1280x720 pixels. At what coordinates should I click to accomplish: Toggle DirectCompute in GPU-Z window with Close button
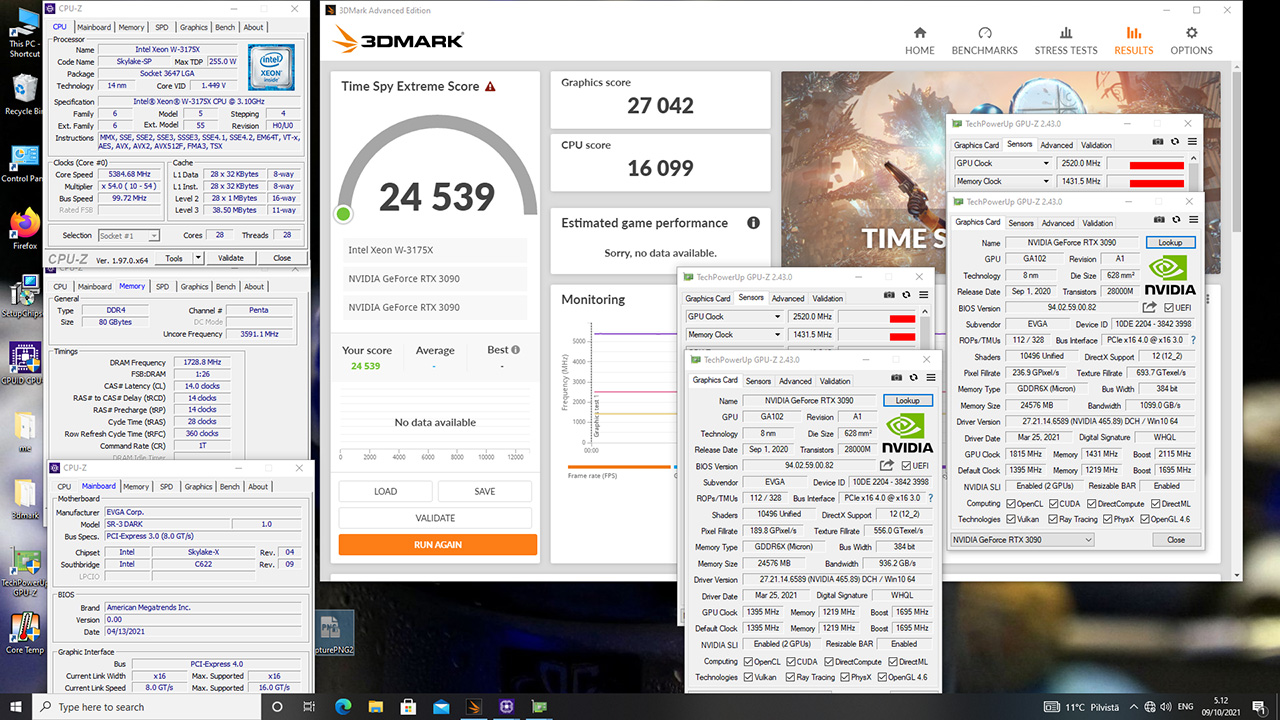[x=1091, y=504]
